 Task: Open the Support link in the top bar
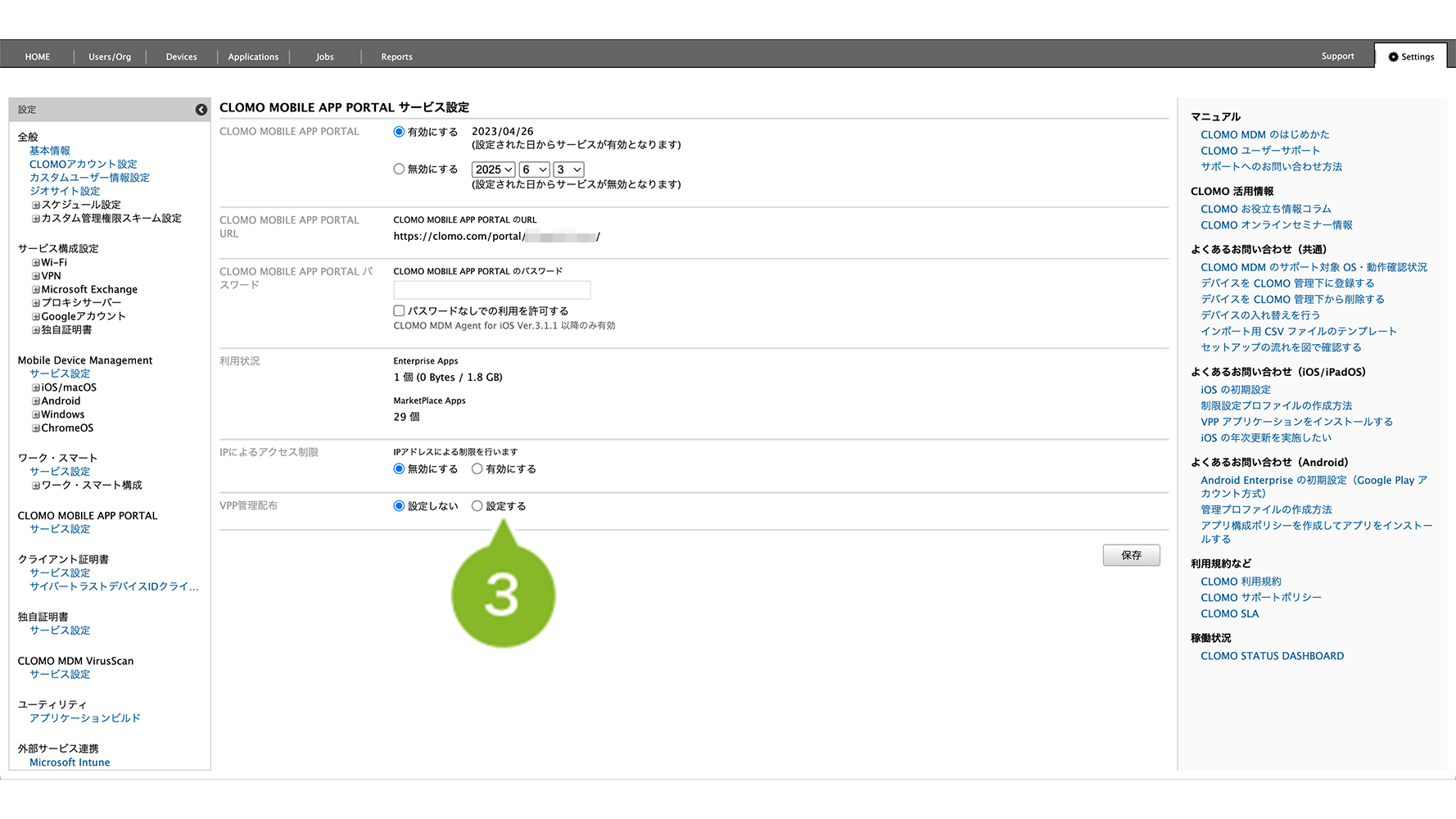tap(1337, 57)
